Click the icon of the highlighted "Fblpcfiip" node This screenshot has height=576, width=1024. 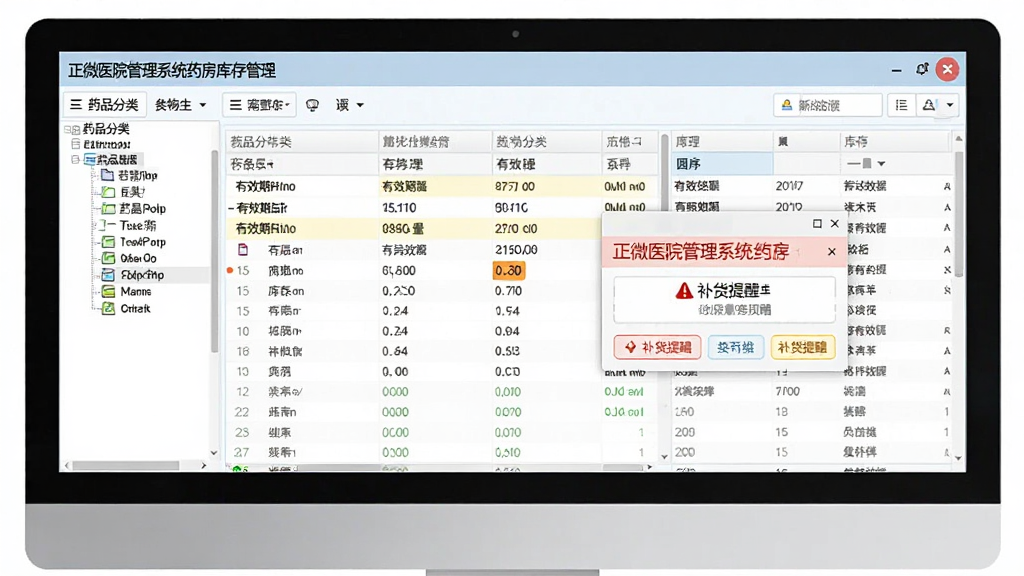click(108, 275)
